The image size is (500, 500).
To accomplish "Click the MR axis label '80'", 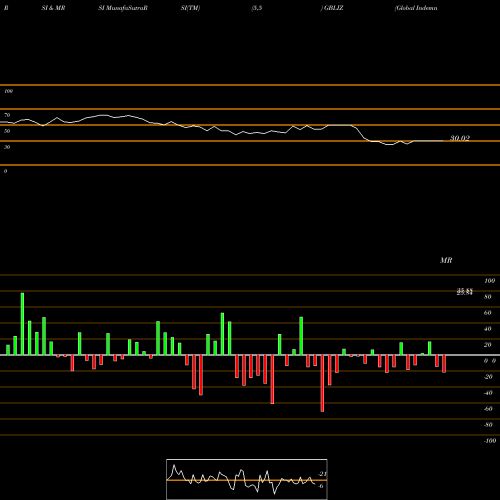I will [488, 297].
